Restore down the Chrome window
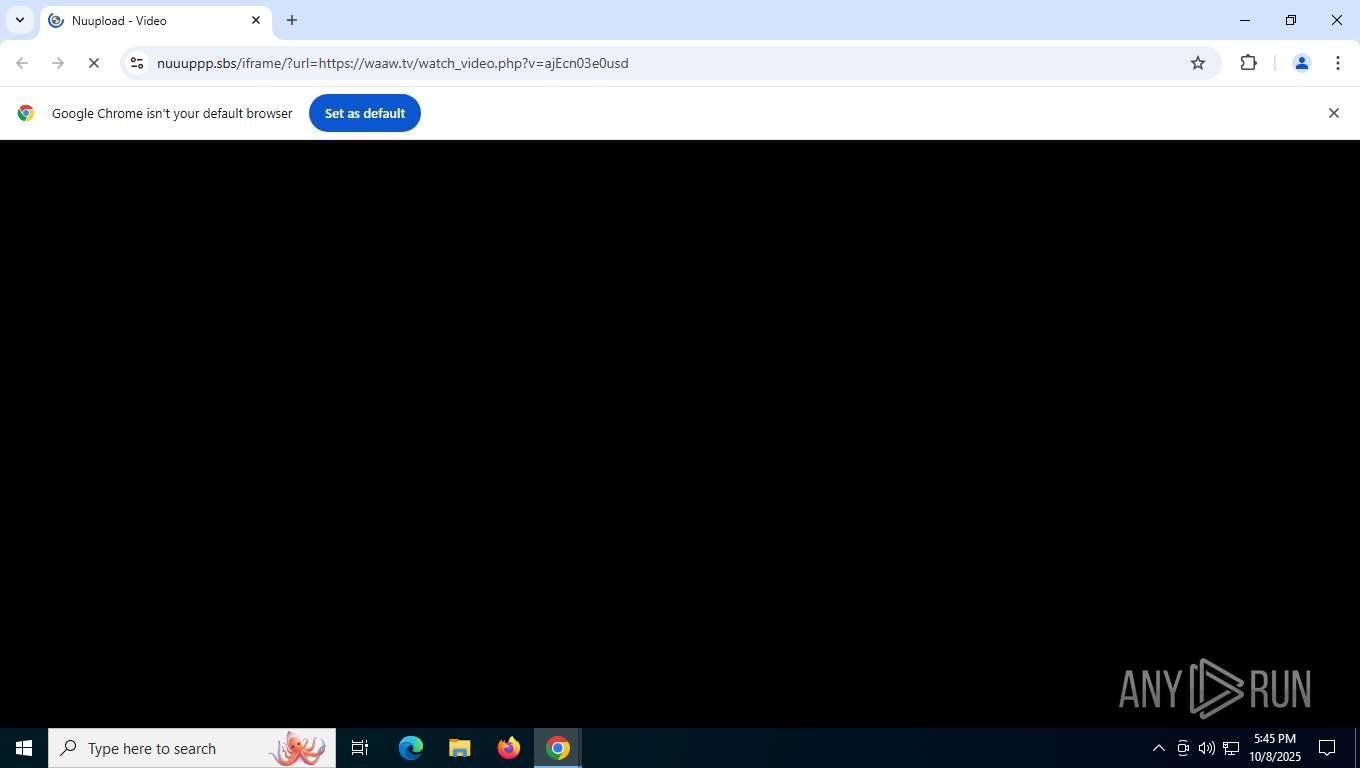1360x768 pixels. 1291,20
